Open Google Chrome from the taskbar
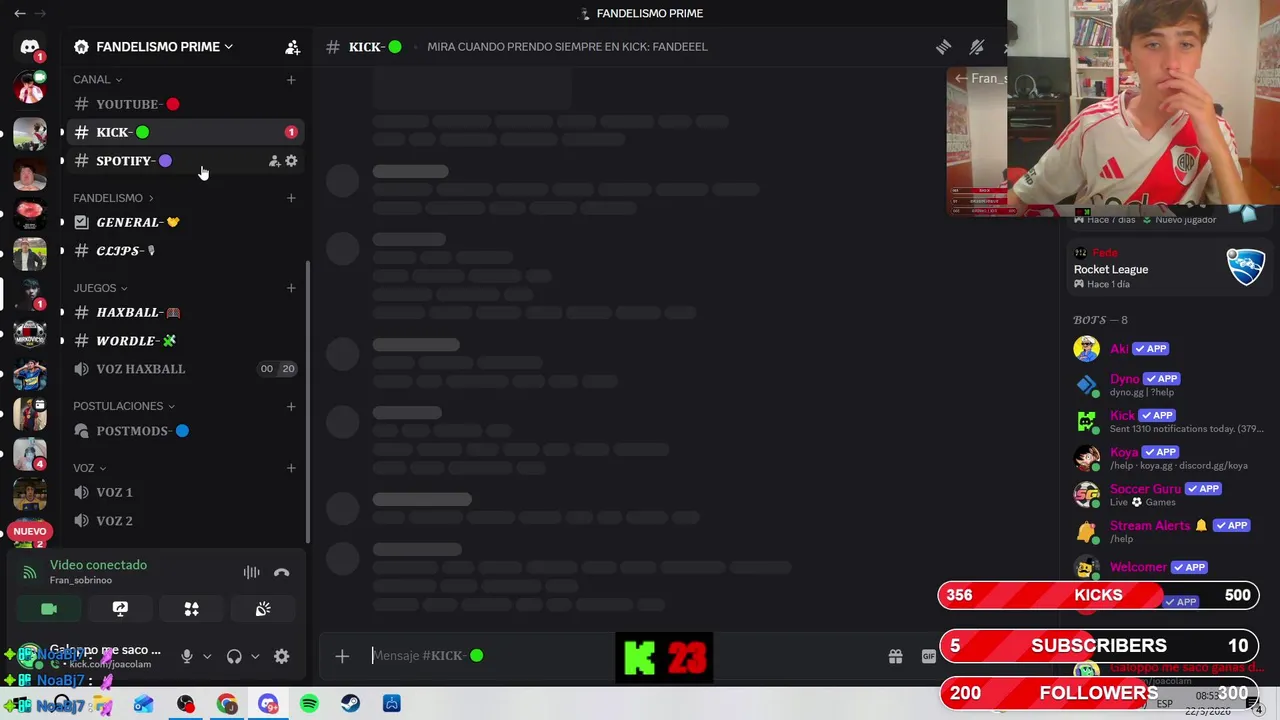 pyautogui.click(x=227, y=704)
